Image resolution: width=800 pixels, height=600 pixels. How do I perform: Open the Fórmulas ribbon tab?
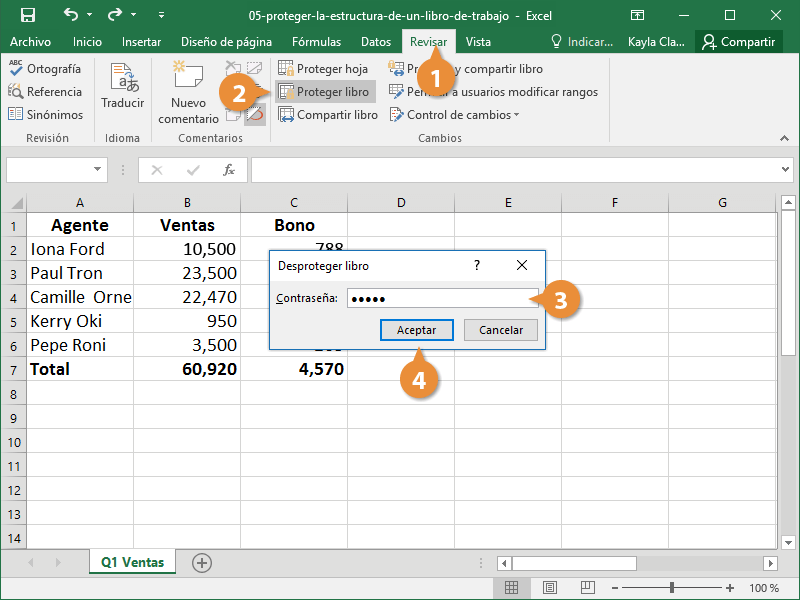click(x=316, y=42)
